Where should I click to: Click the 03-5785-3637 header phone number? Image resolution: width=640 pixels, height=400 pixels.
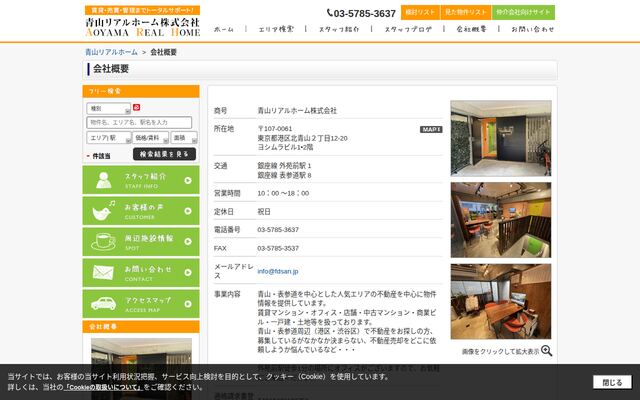pyautogui.click(x=364, y=13)
